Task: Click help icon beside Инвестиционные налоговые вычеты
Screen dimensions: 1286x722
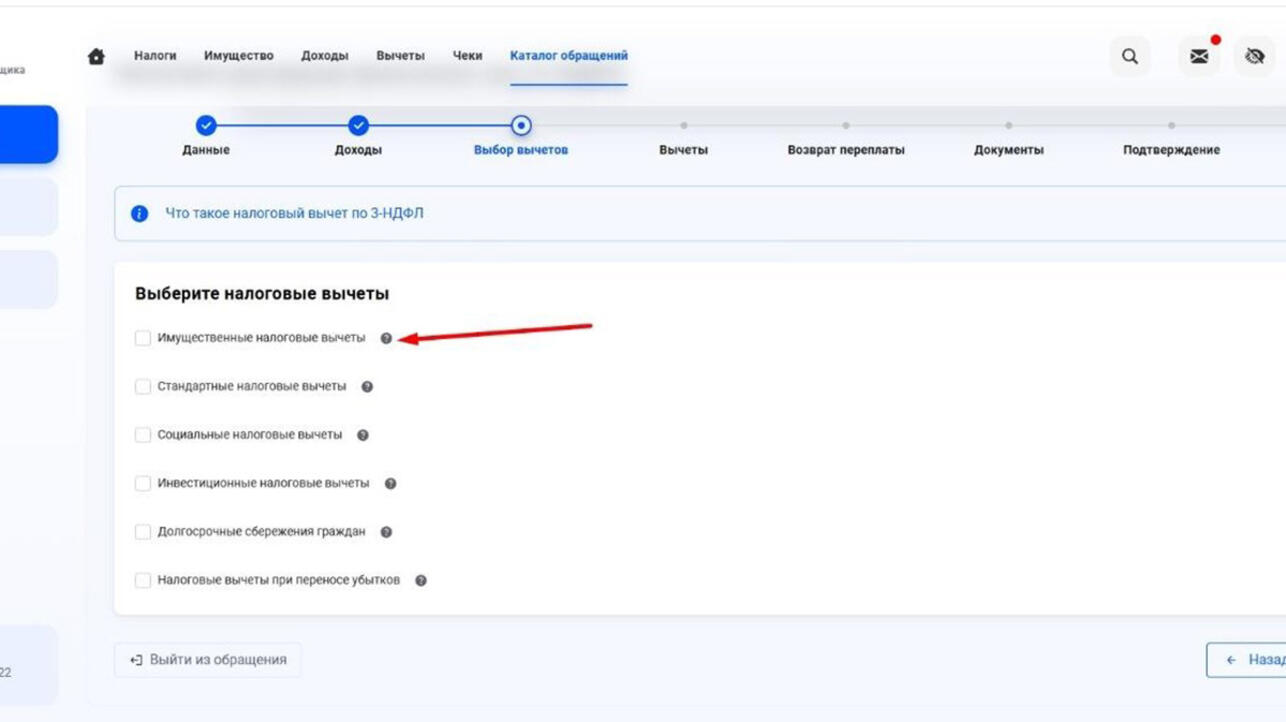Action: click(x=390, y=484)
